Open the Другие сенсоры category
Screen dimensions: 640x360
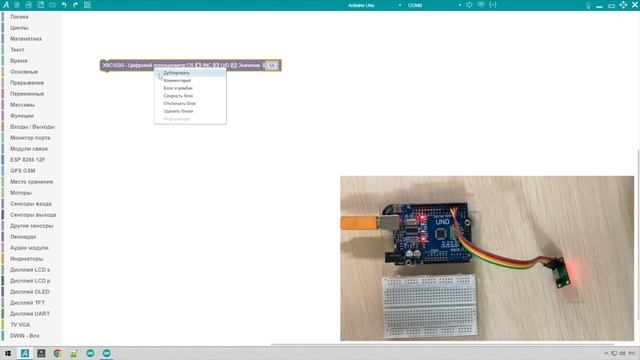31,226
